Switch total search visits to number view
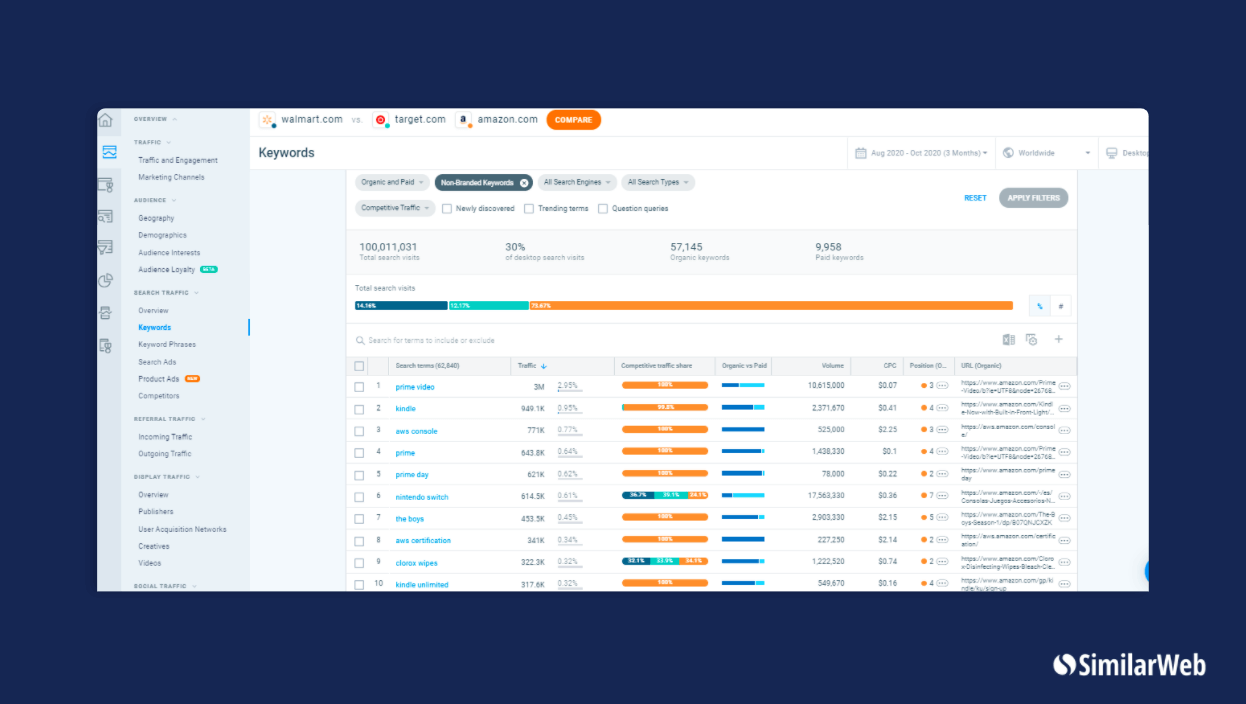Image resolution: width=1246 pixels, height=704 pixels. 1061,306
